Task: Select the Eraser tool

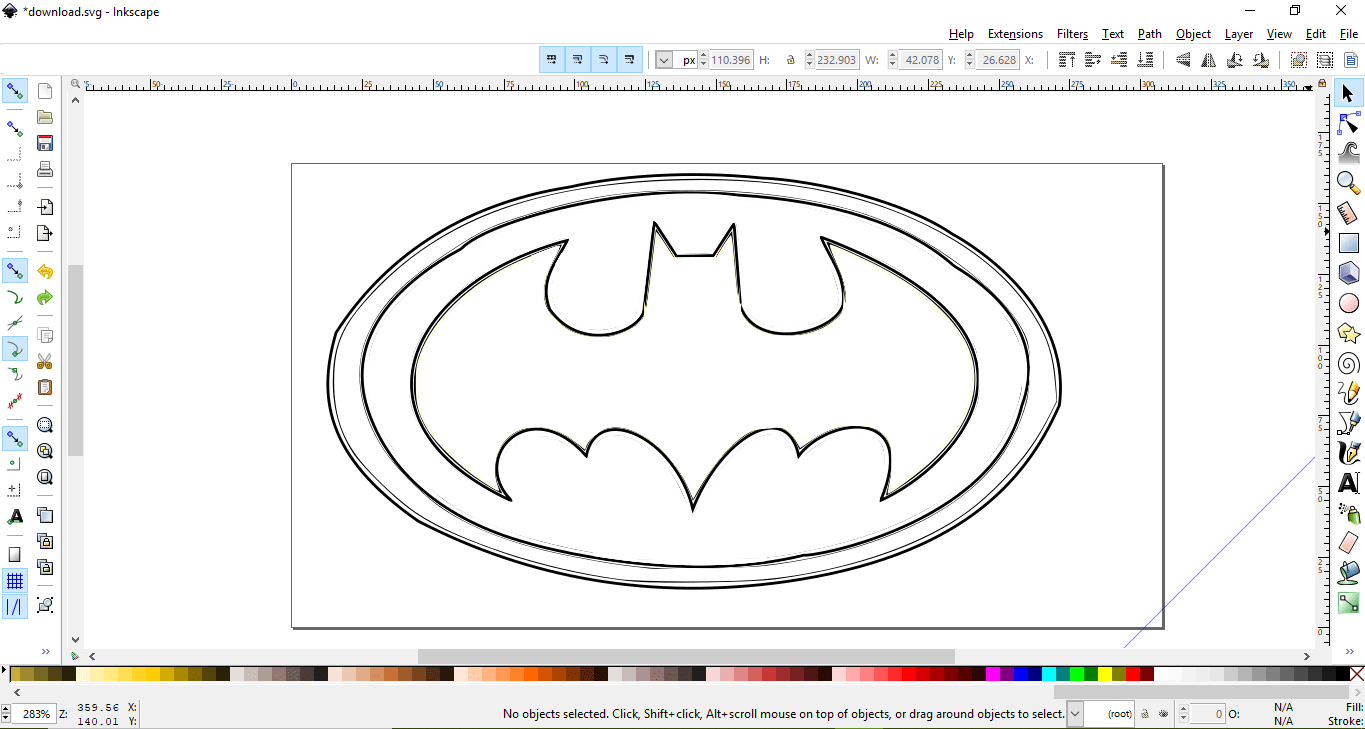Action: click(x=1348, y=543)
